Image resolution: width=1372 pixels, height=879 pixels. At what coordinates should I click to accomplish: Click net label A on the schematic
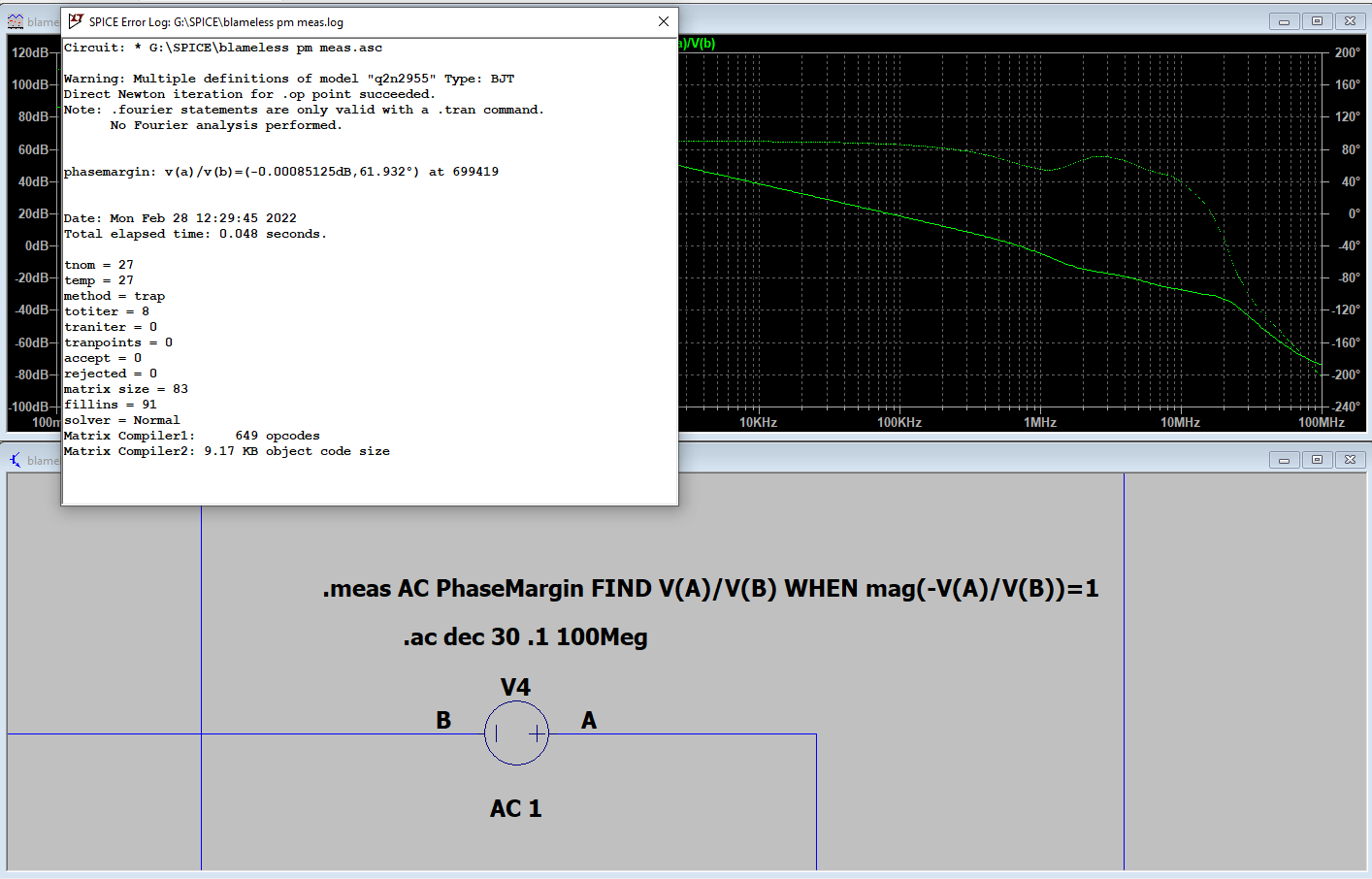(589, 721)
